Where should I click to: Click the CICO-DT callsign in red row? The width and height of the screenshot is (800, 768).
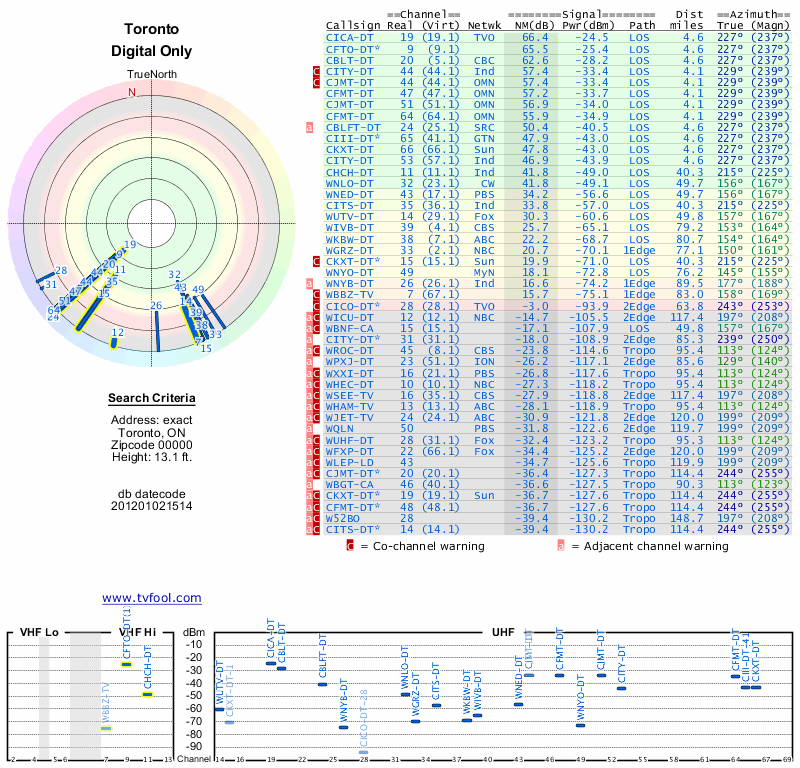point(353,306)
